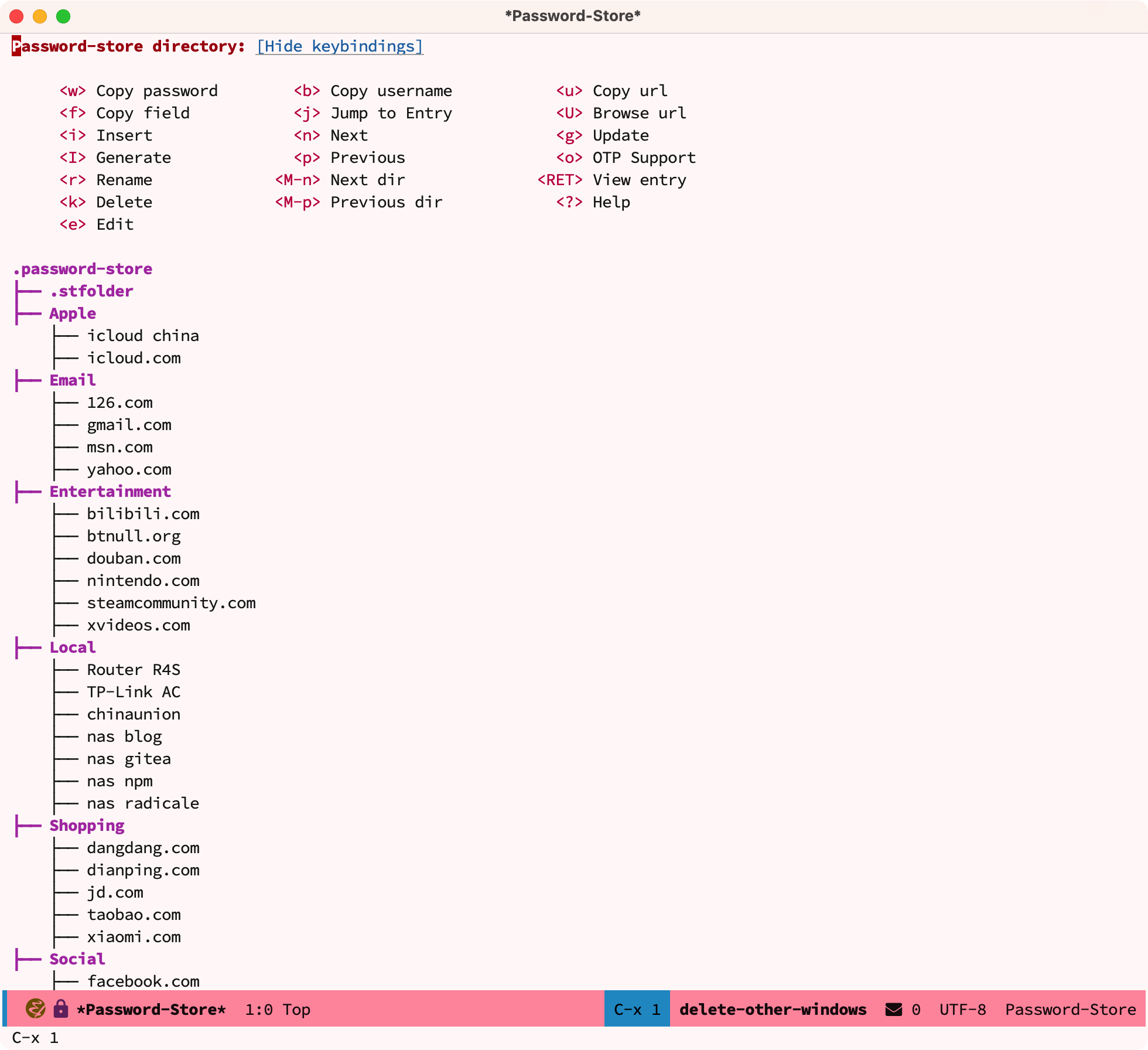Open the 126.com entry
The width and height of the screenshot is (1148, 1050).
(119, 403)
